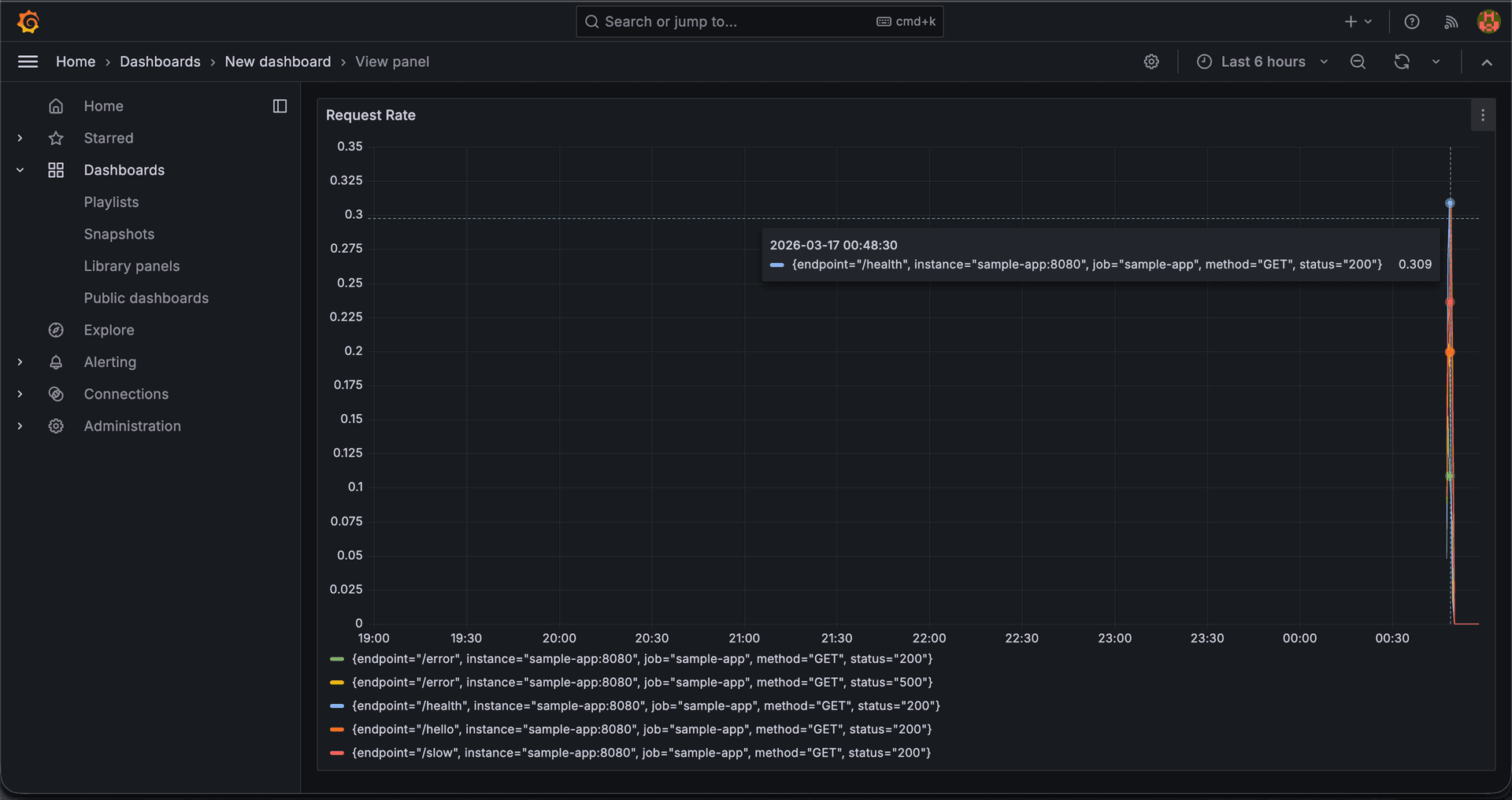Go to Dashboards breadcrumb
1512x800 pixels.
(x=160, y=61)
